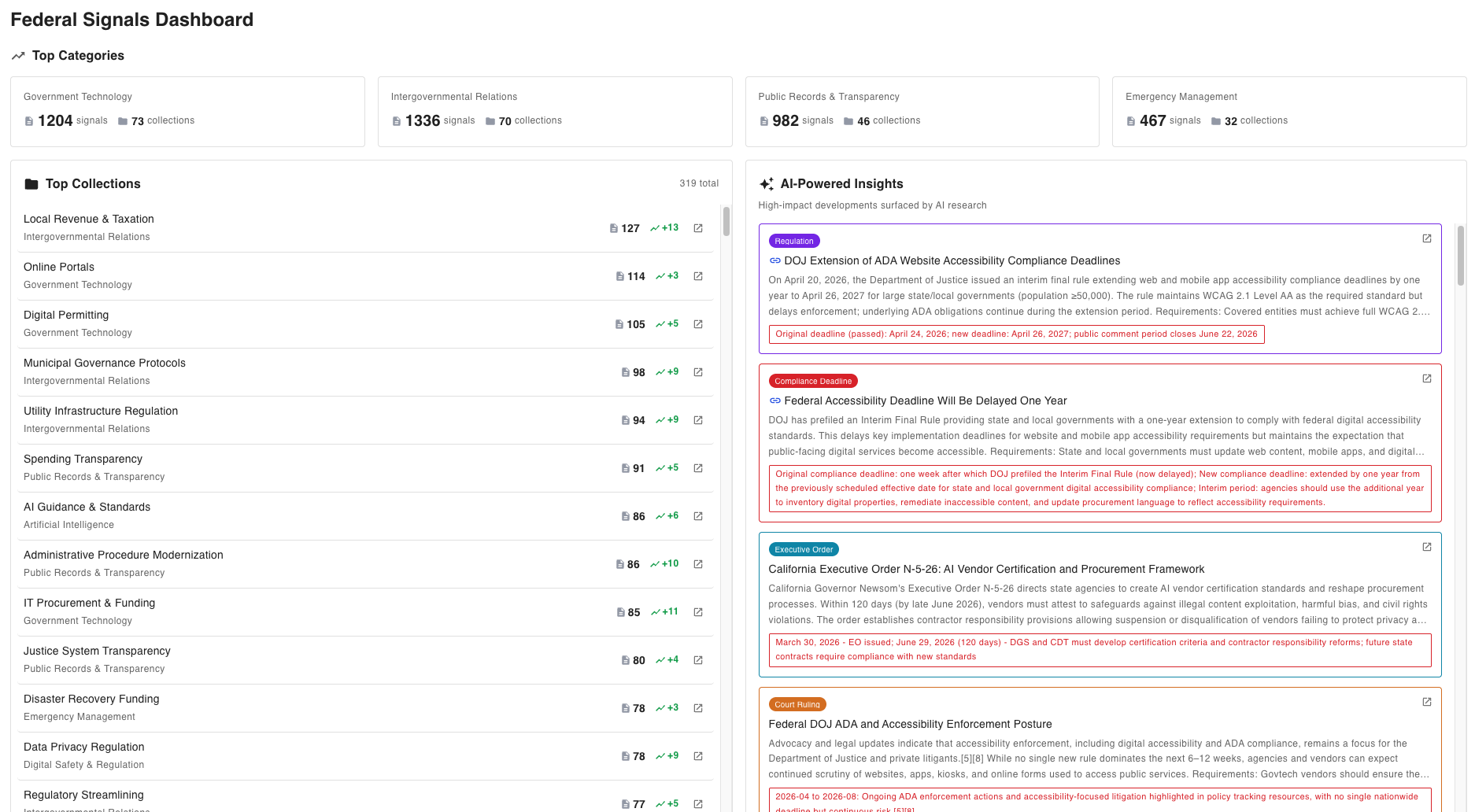The width and height of the screenshot is (1475, 812).
Task: Click deadline note "Original deadline (passed): April 24, 2026"
Action: [1016, 334]
